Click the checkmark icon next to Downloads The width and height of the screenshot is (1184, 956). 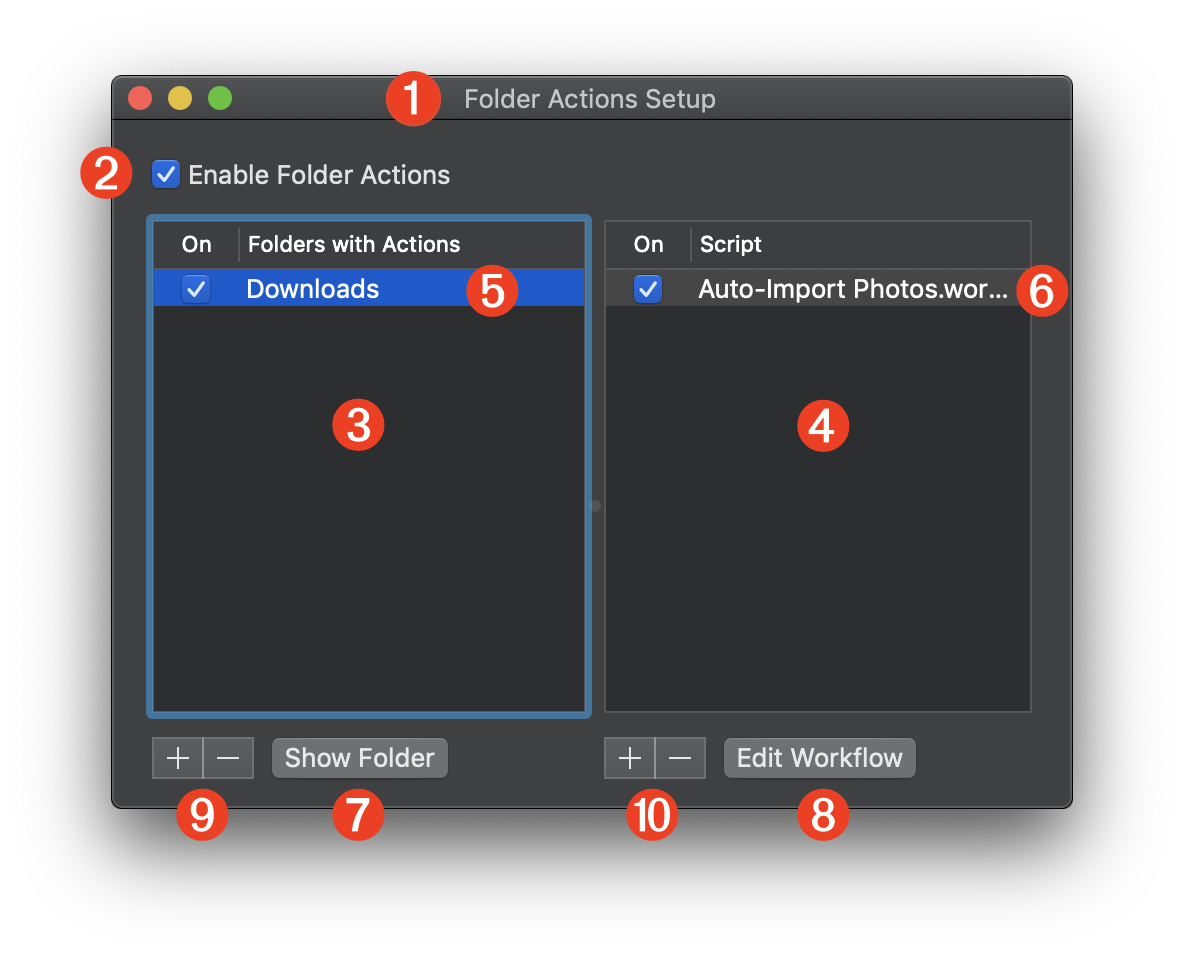coord(196,289)
